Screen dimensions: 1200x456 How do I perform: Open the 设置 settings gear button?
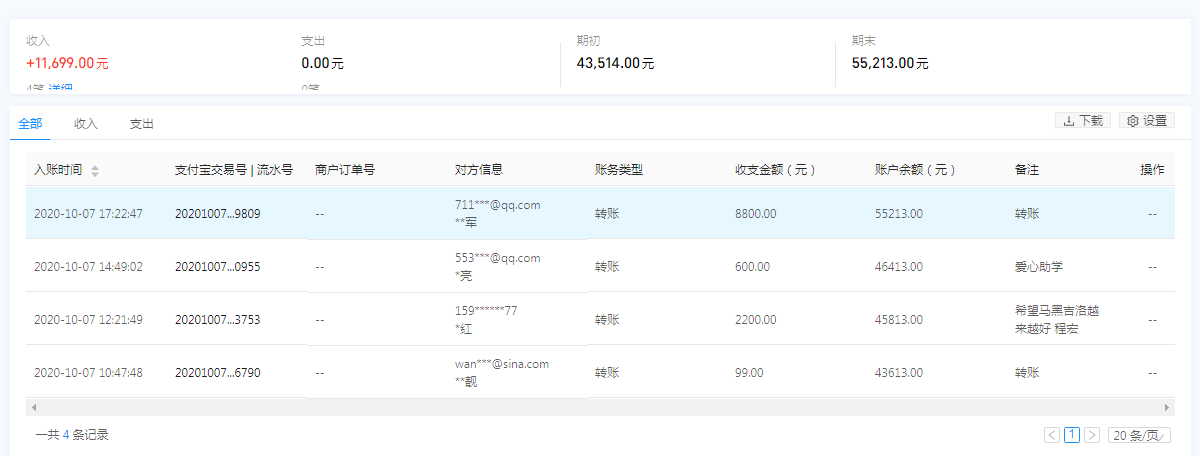click(1146, 121)
